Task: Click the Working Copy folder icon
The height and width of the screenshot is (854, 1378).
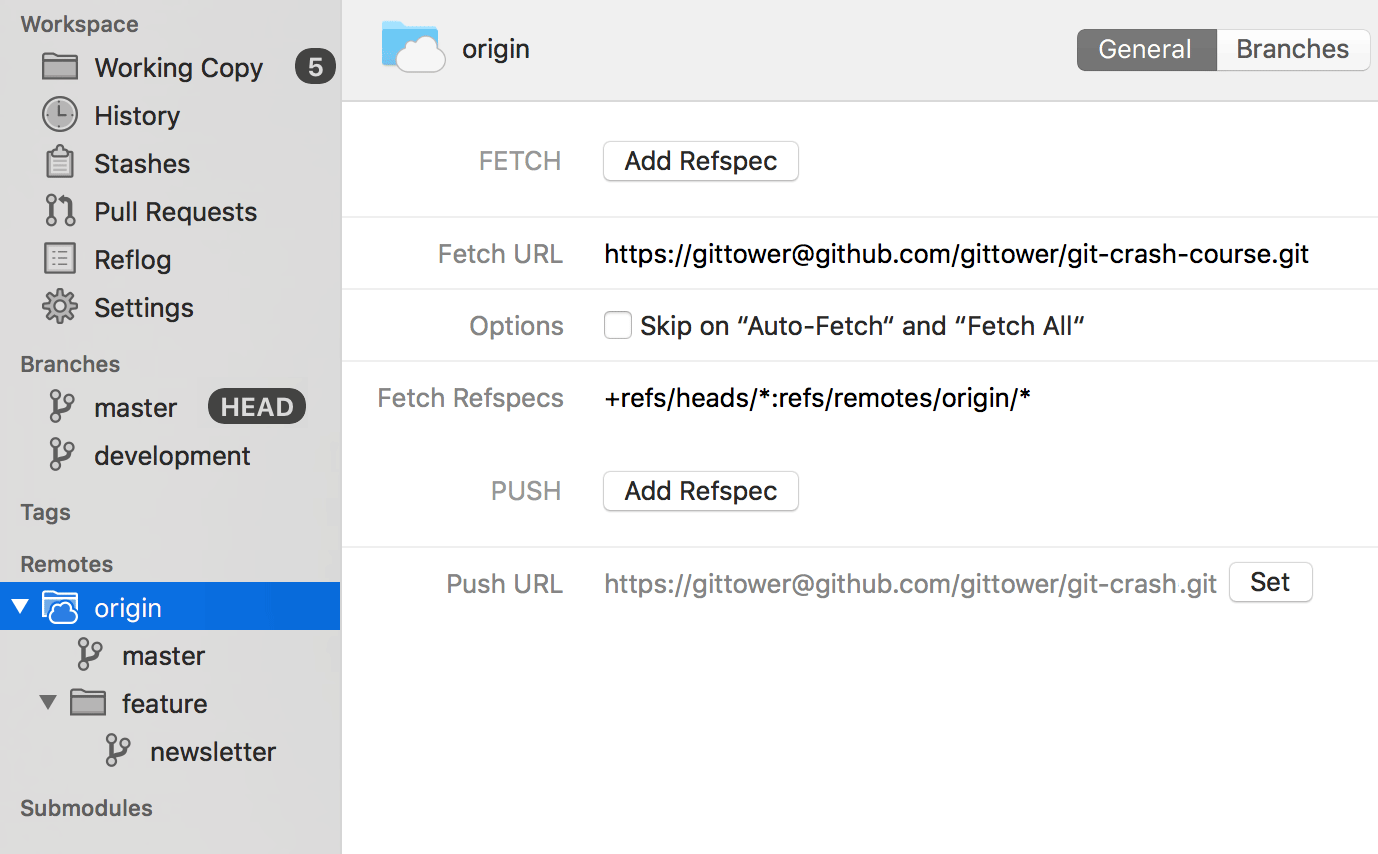Action: point(58,67)
